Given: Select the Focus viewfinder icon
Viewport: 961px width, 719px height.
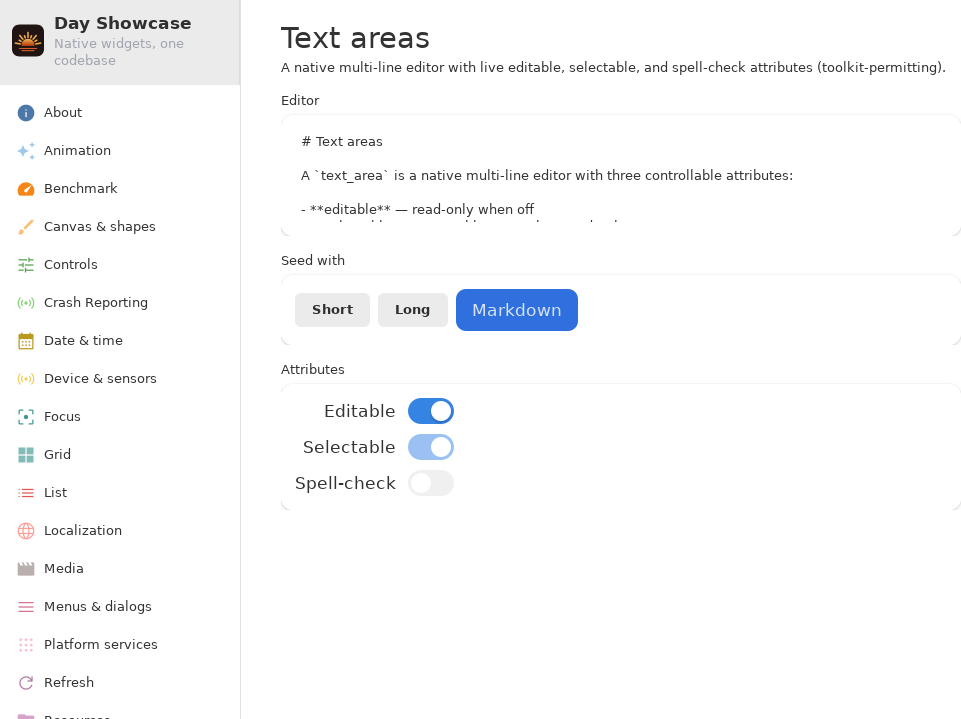Looking at the screenshot, I should pyautogui.click(x=26, y=417).
